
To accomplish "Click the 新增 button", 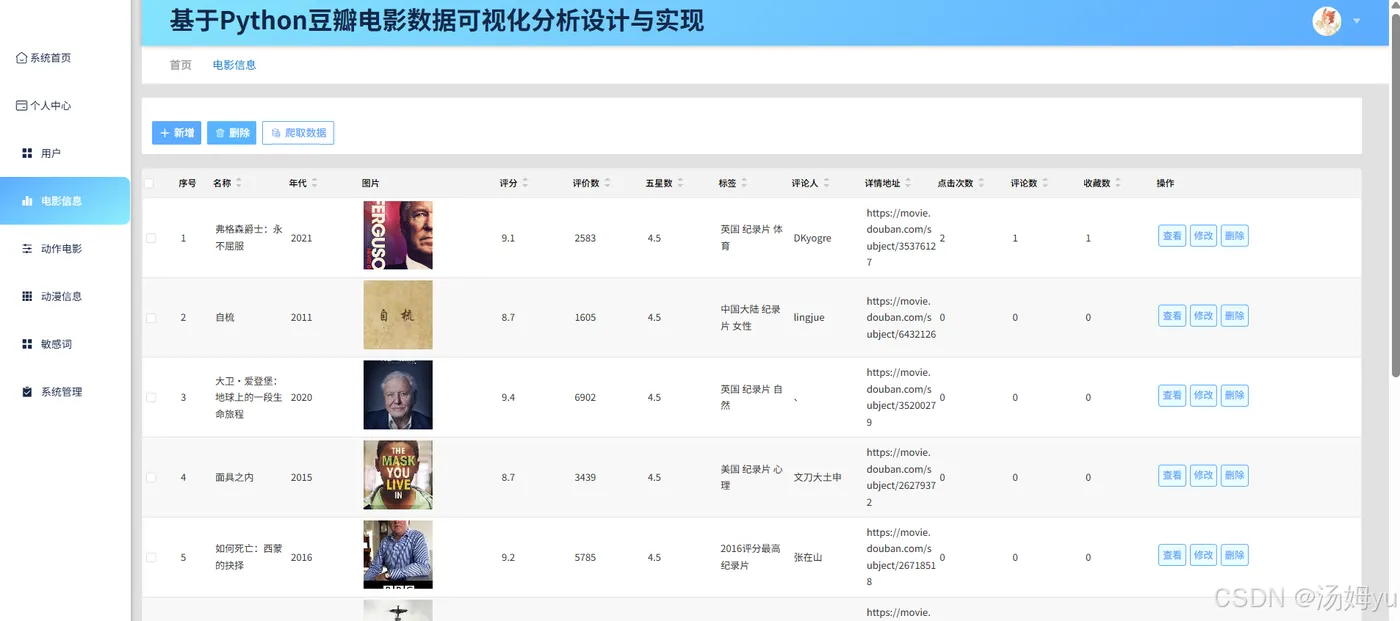I will coord(176,133).
